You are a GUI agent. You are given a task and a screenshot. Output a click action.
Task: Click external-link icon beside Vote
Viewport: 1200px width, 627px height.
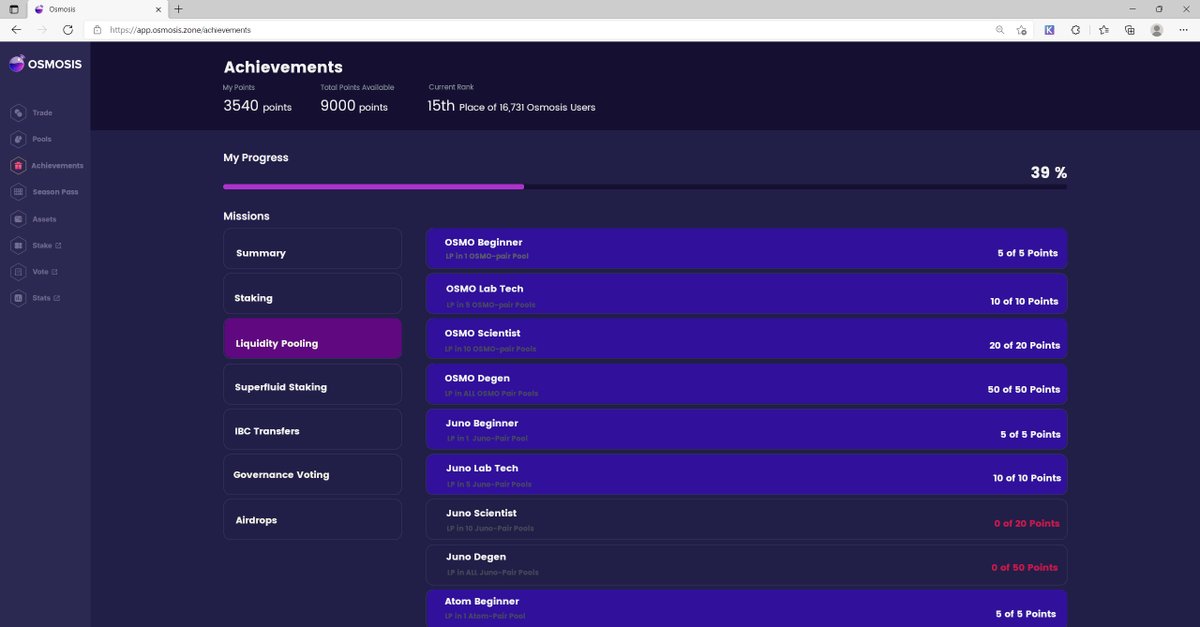pos(54,272)
